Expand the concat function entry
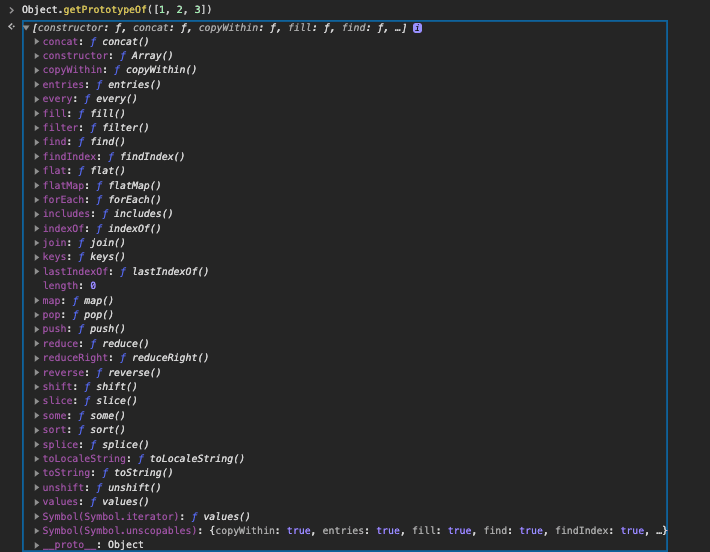Image resolution: width=710 pixels, height=552 pixels. click(37, 42)
